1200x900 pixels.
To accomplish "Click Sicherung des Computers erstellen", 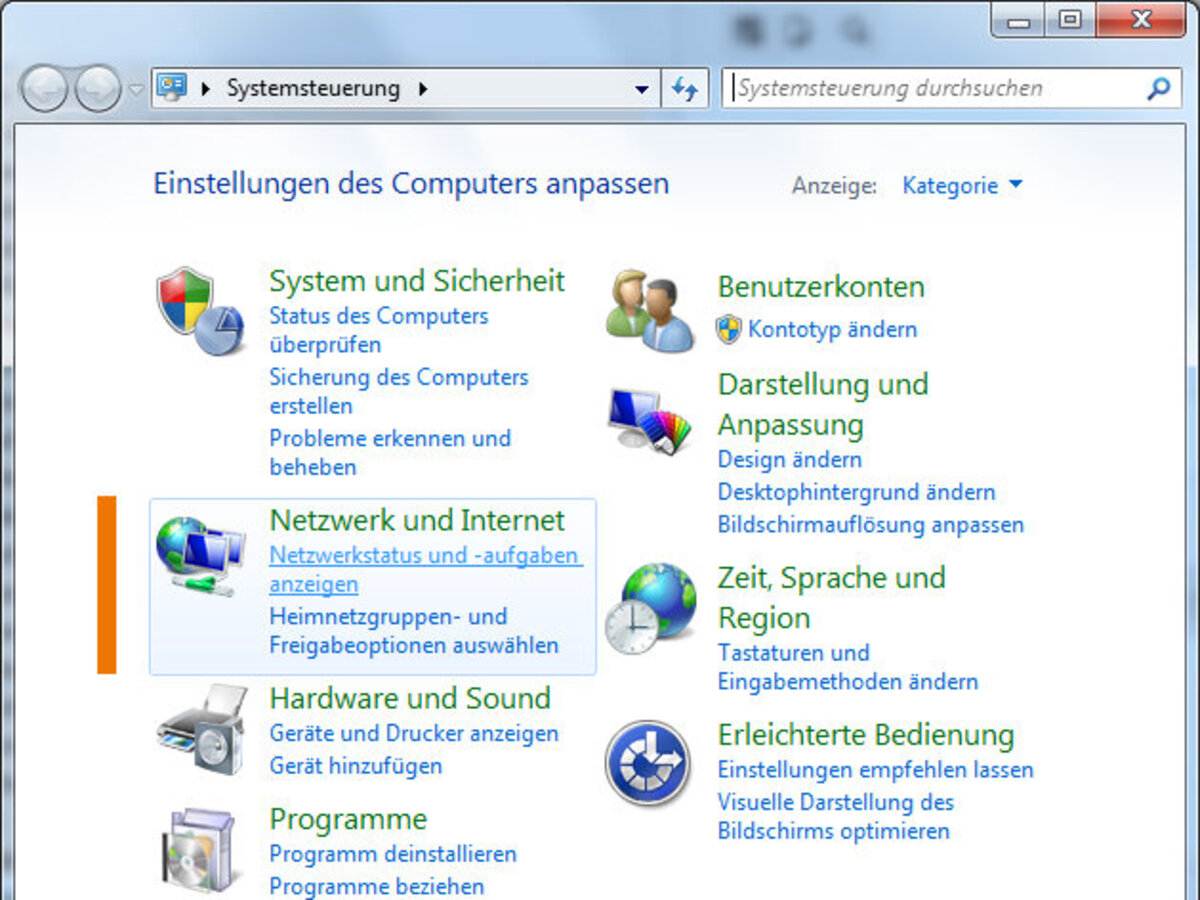I will (399, 392).
